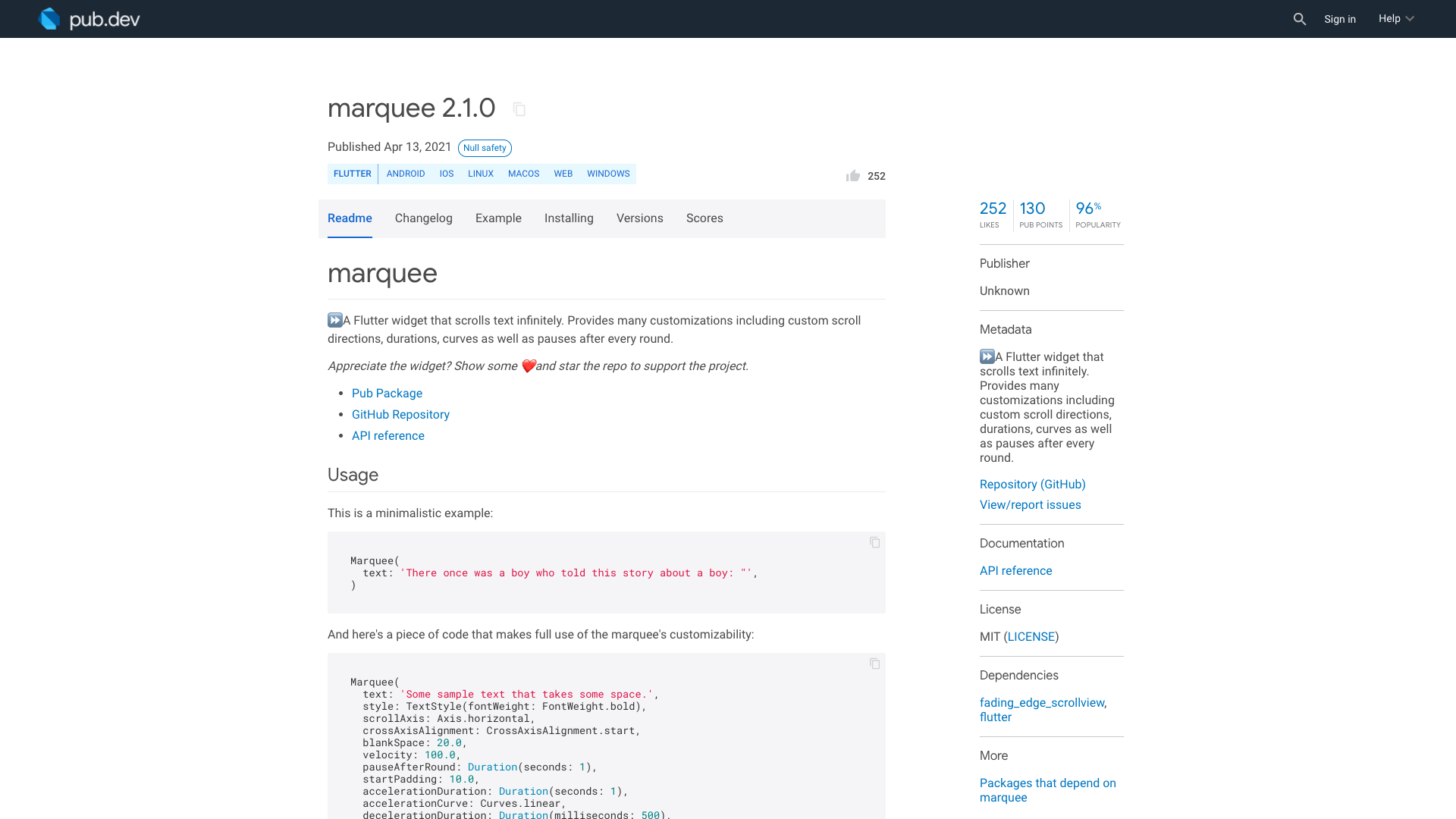View the MIT LICENSE file
The width and height of the screenshot is (1456, 819).
tap(1031, 636)
